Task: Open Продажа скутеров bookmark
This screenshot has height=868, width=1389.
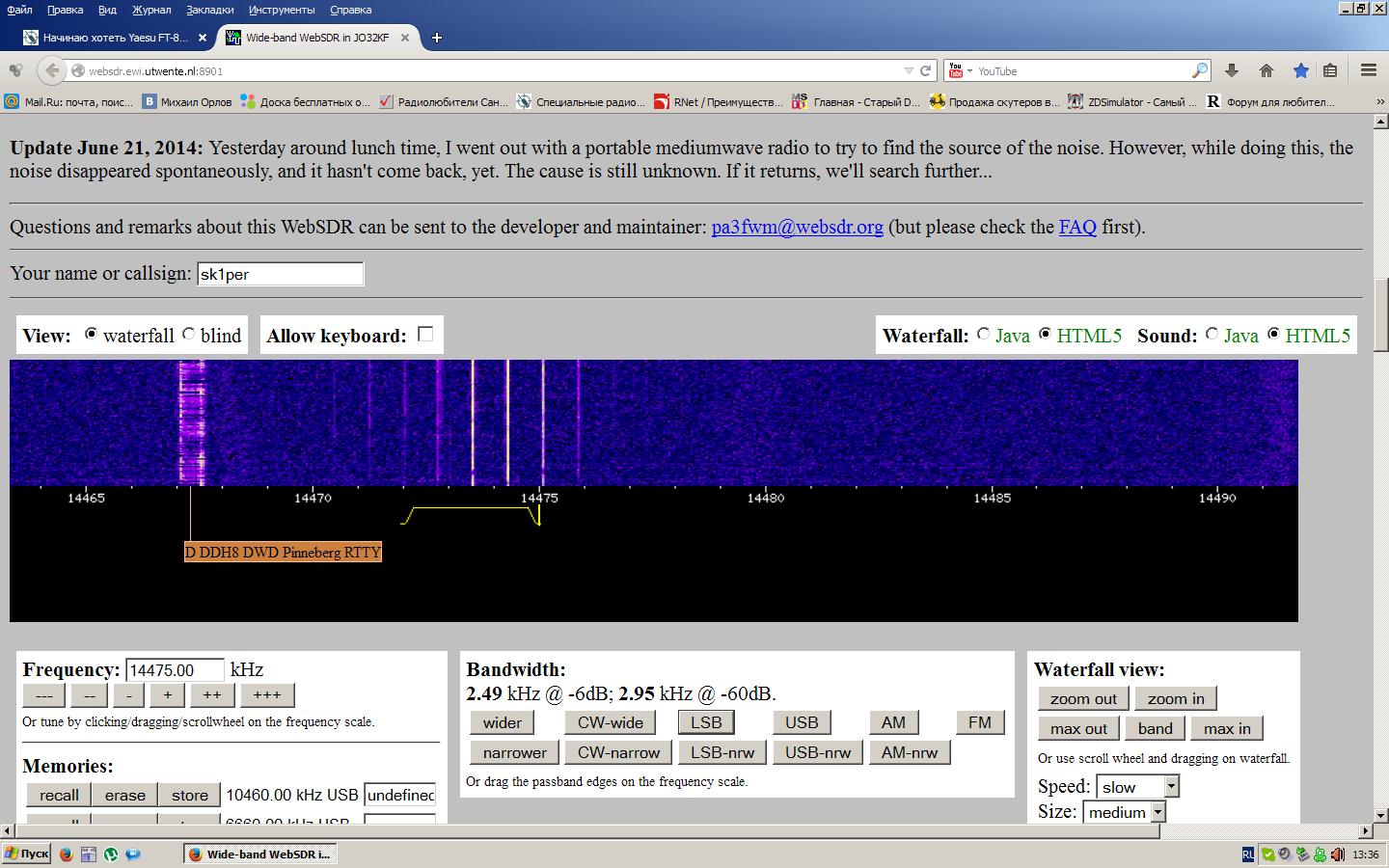Action: (994, 101)
